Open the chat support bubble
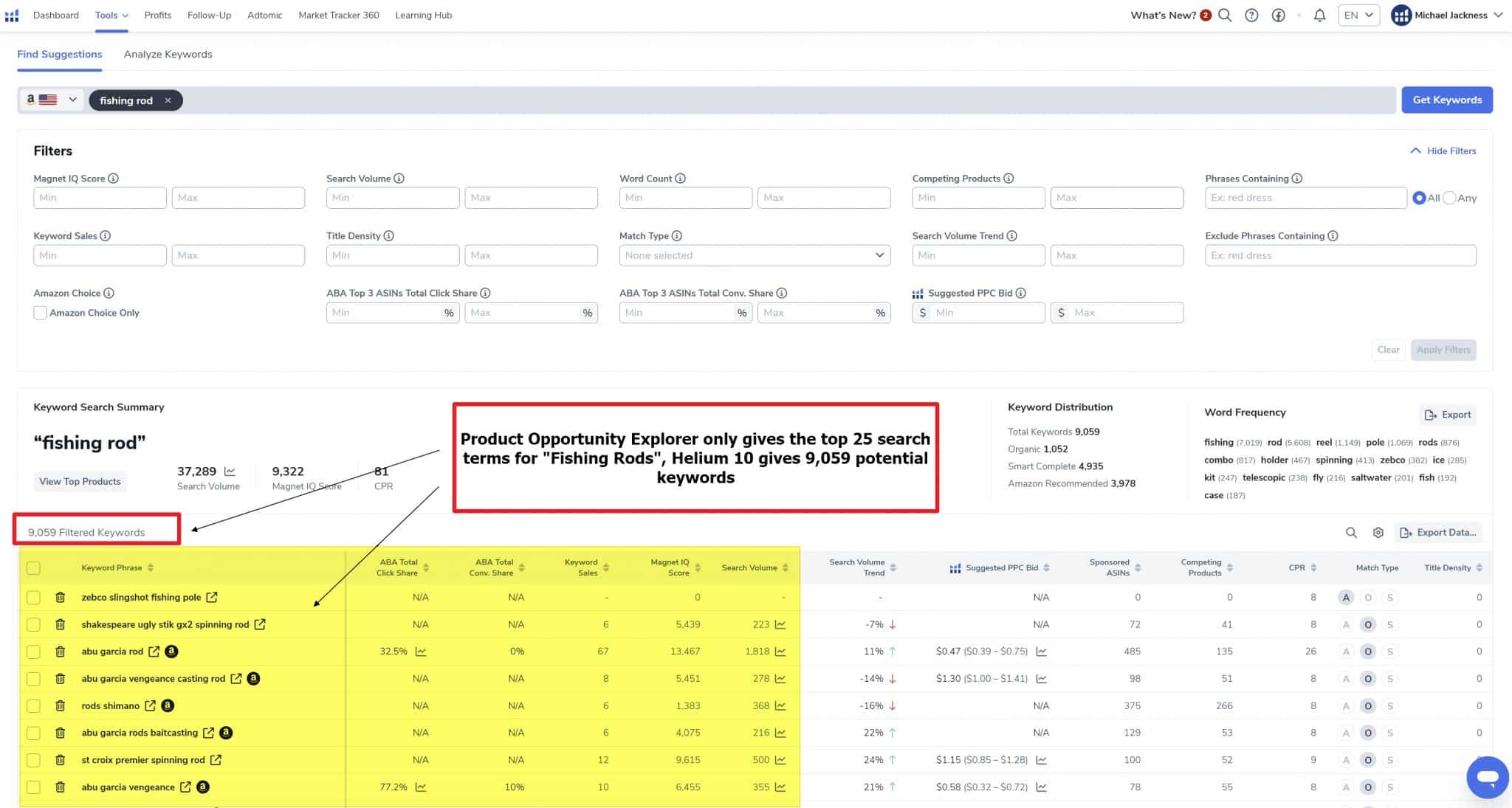 [1487, 777]
